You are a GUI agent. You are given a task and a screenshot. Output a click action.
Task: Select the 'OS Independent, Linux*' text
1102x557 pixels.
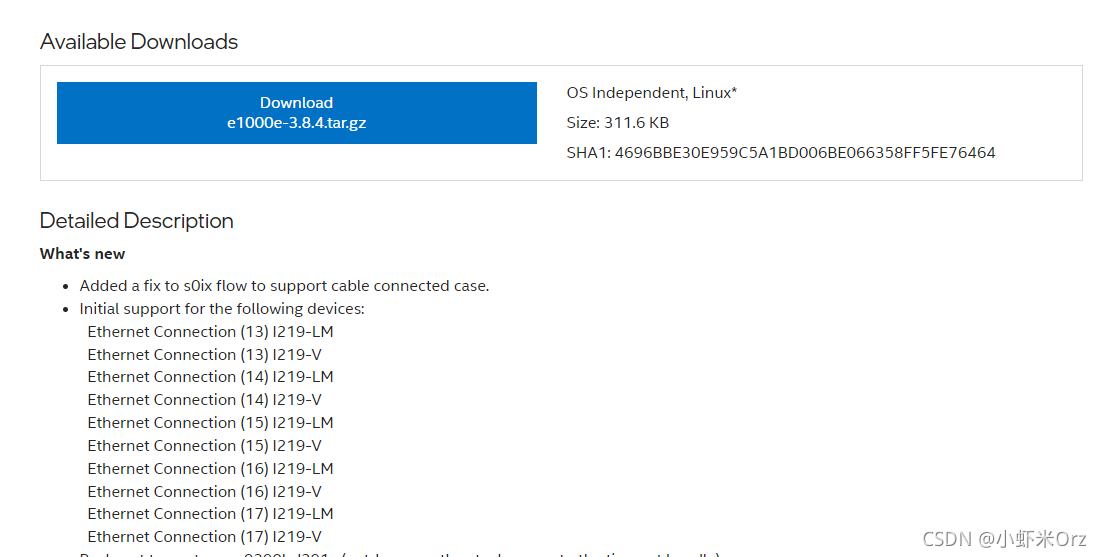pos(652,93)
